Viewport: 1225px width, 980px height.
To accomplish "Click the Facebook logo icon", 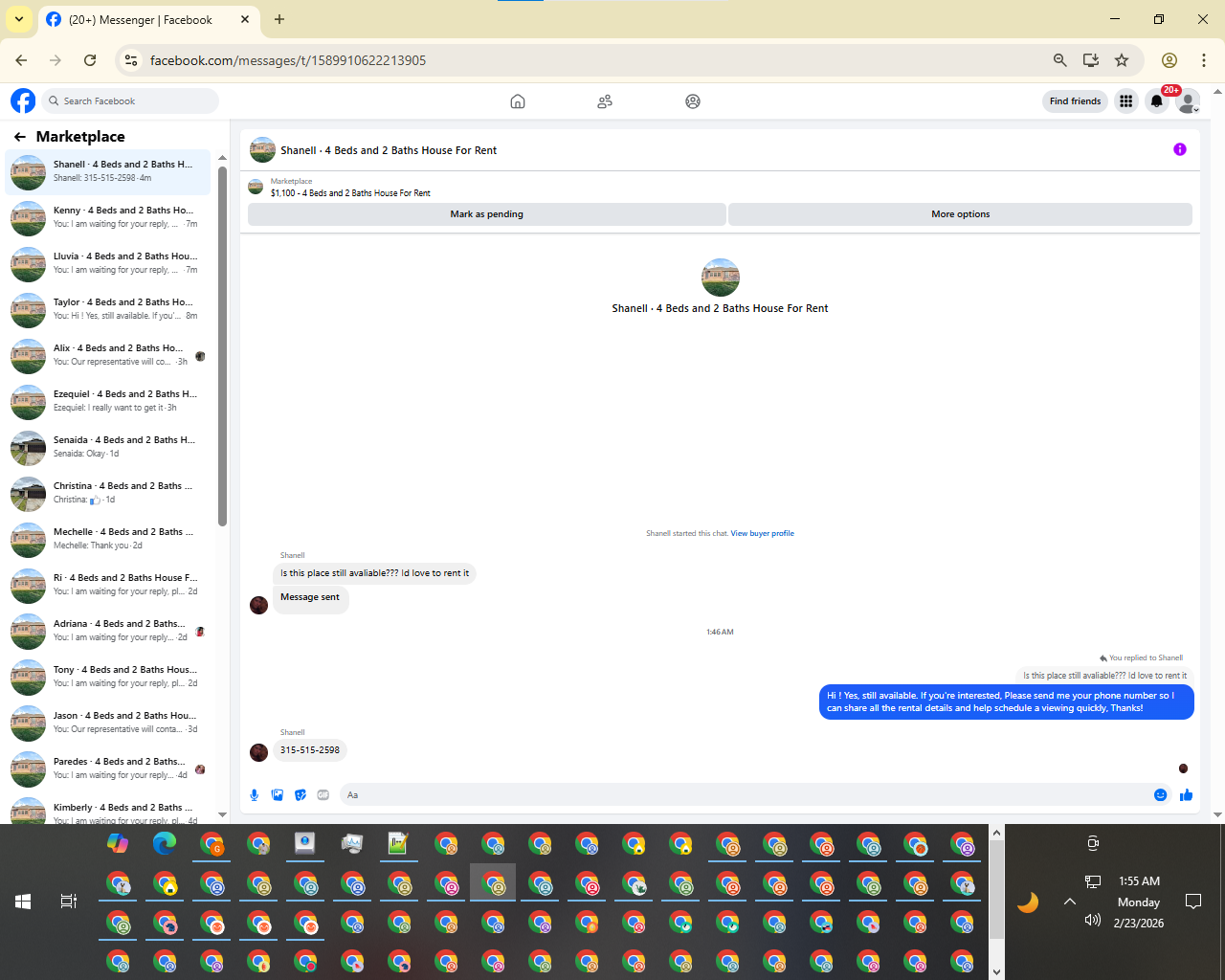I will 23,100.
